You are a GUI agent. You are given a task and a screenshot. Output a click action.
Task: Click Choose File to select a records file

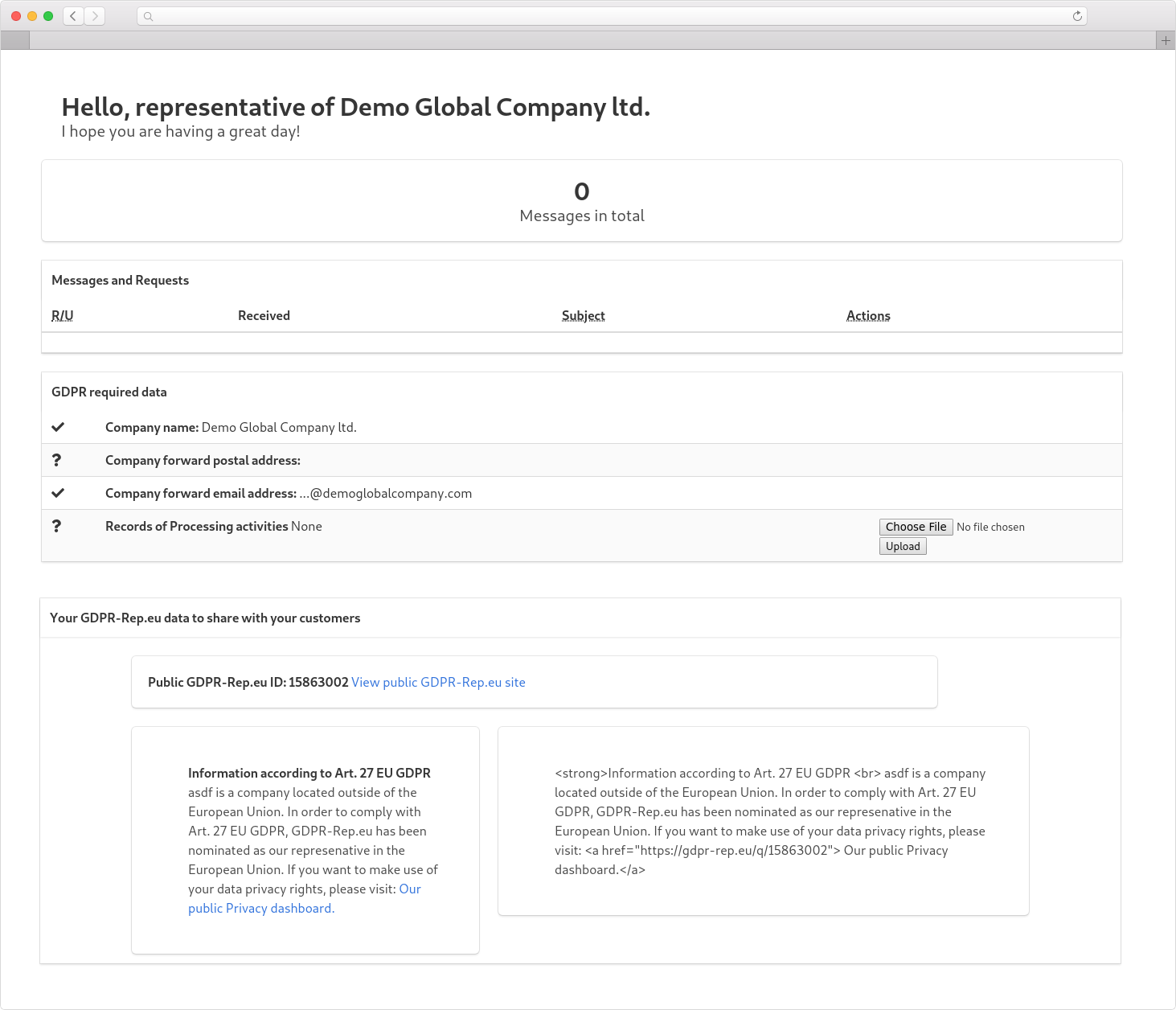916,527
